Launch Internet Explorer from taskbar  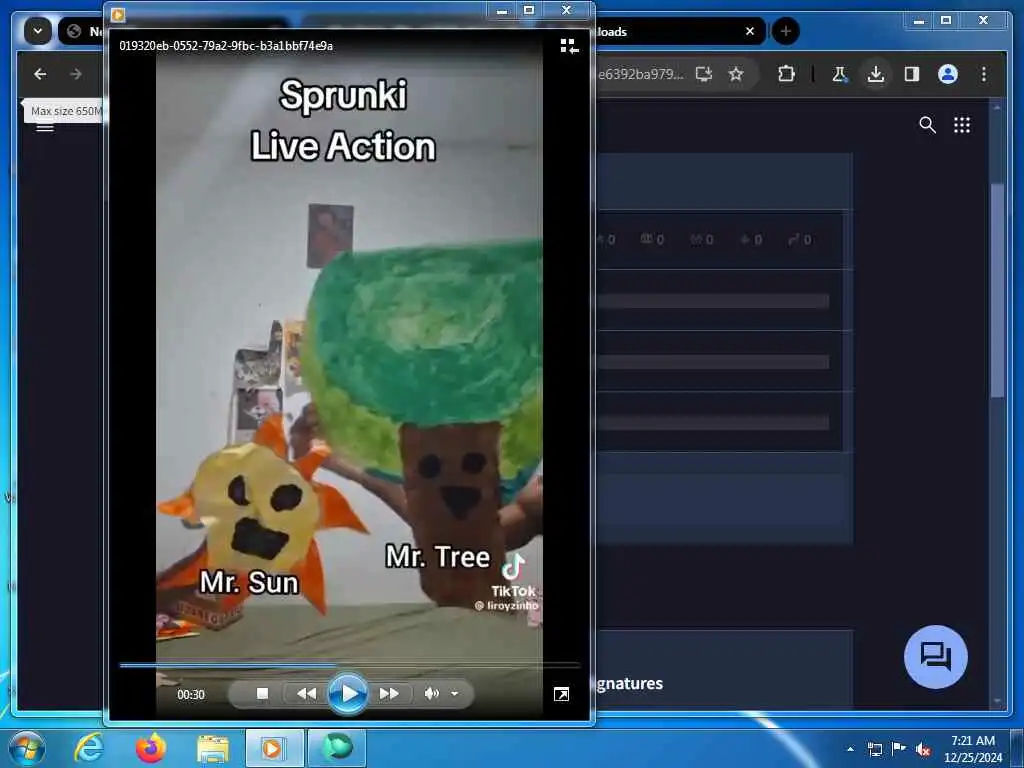click(89, 748)
